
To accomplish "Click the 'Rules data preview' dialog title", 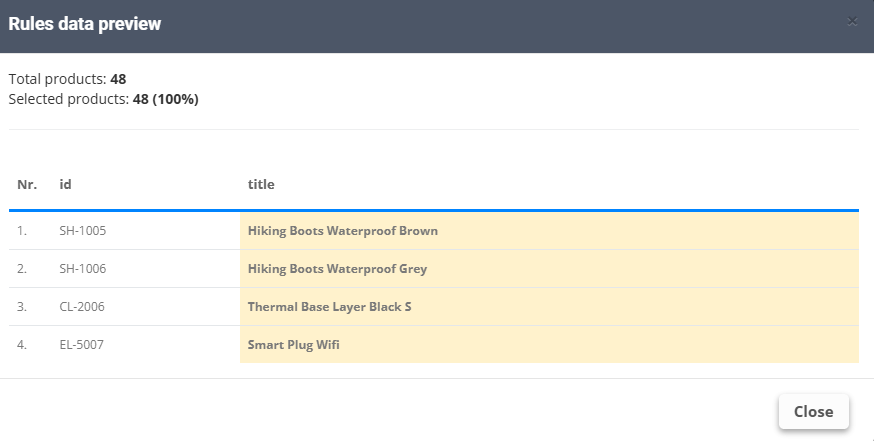I will (85, 24).
